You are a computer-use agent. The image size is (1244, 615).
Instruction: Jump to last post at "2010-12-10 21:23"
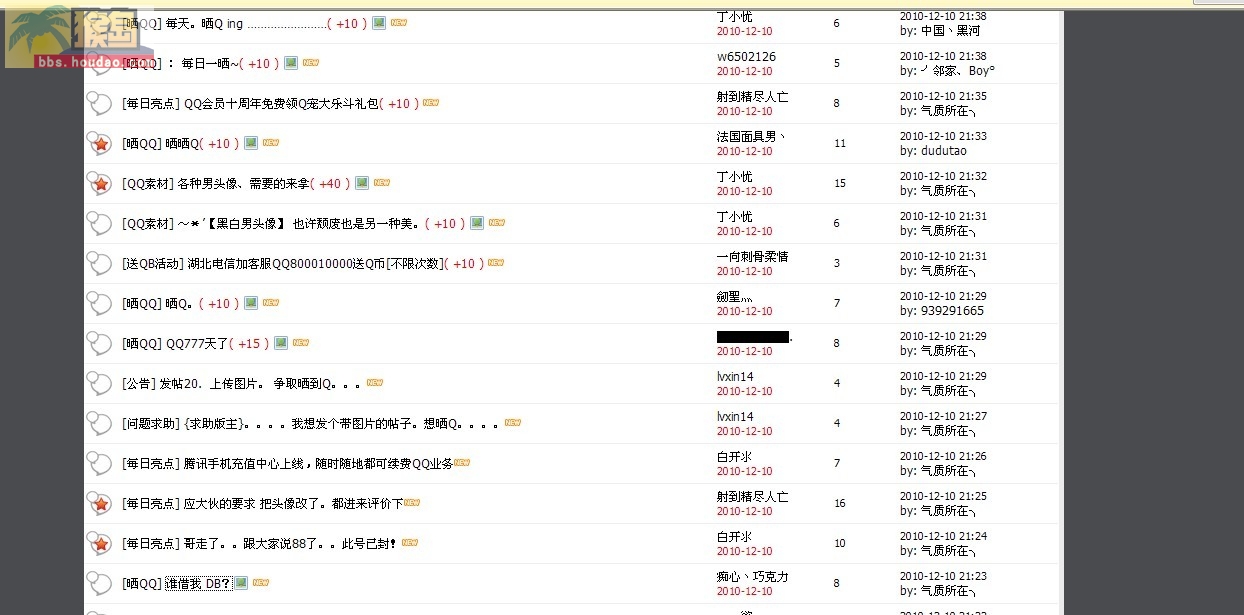[x=943, y=576]
